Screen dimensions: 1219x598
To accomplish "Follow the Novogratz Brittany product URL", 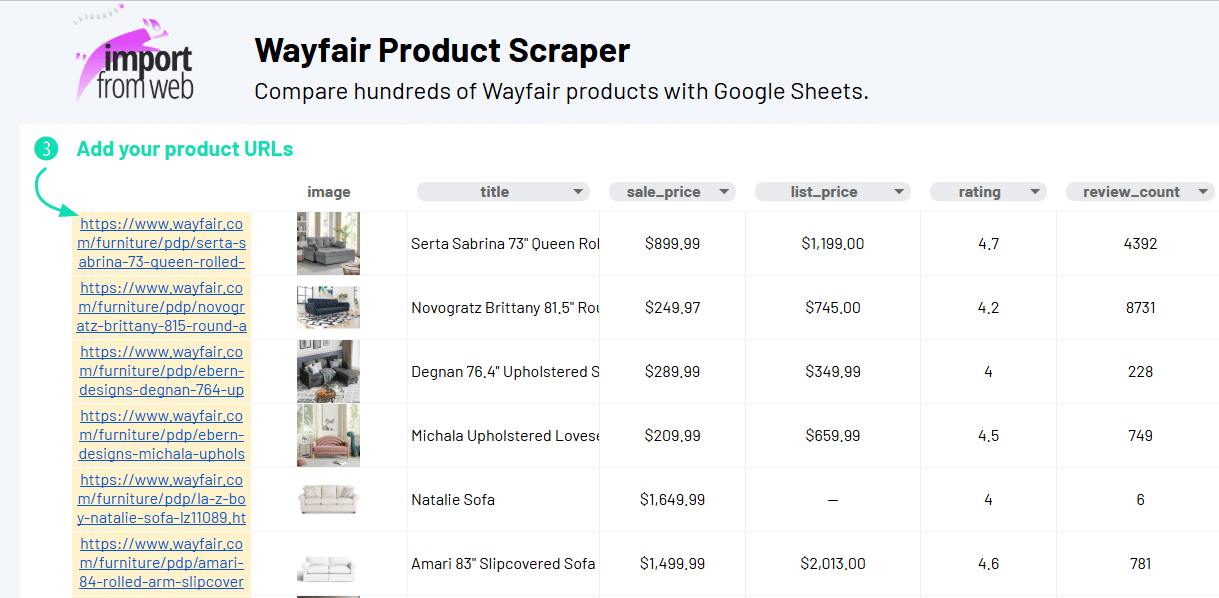I will 162,308.
